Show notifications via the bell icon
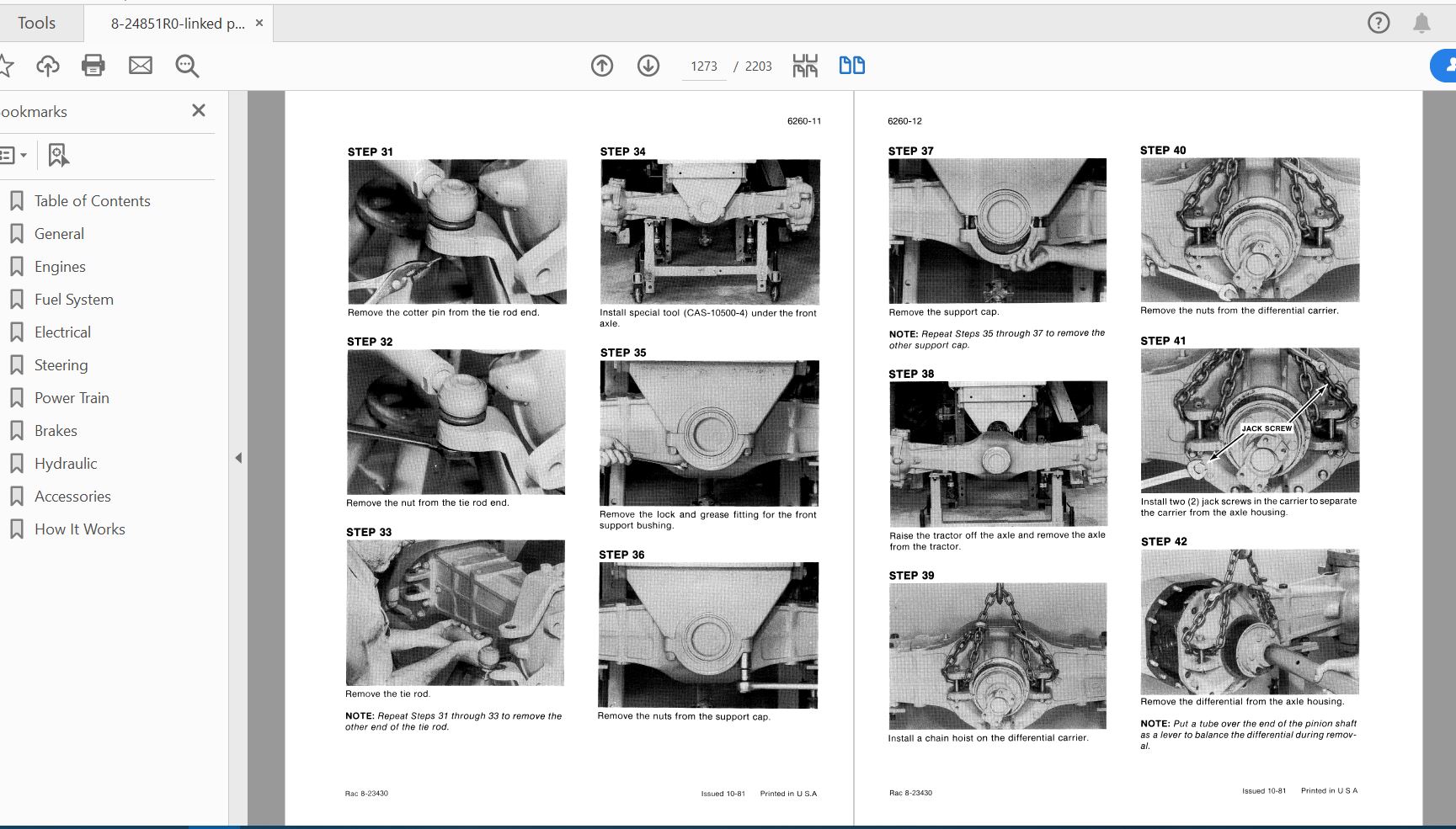The height and width of the screenshot is (829, 1456). point(1421,23)
